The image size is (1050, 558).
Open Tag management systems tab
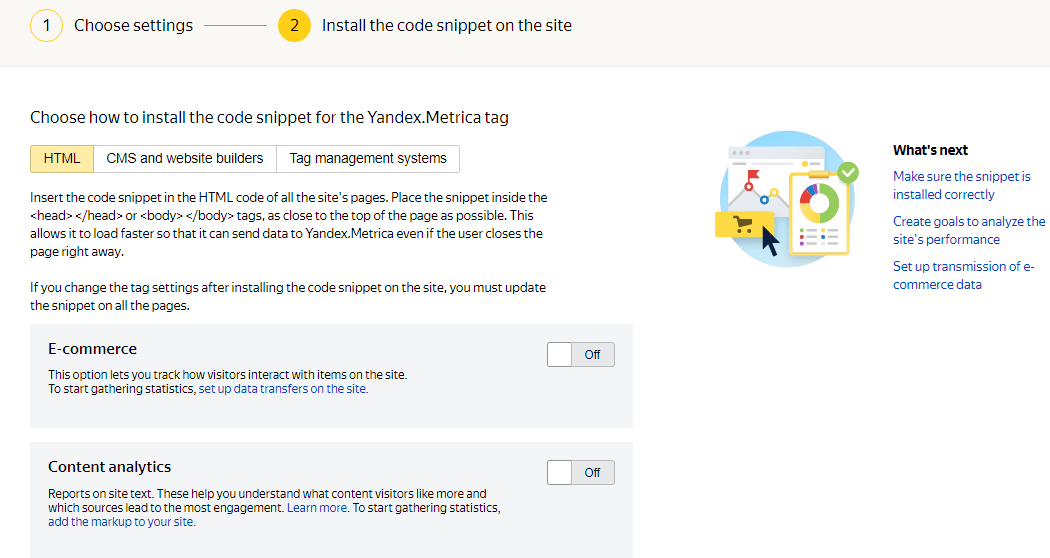368,159
